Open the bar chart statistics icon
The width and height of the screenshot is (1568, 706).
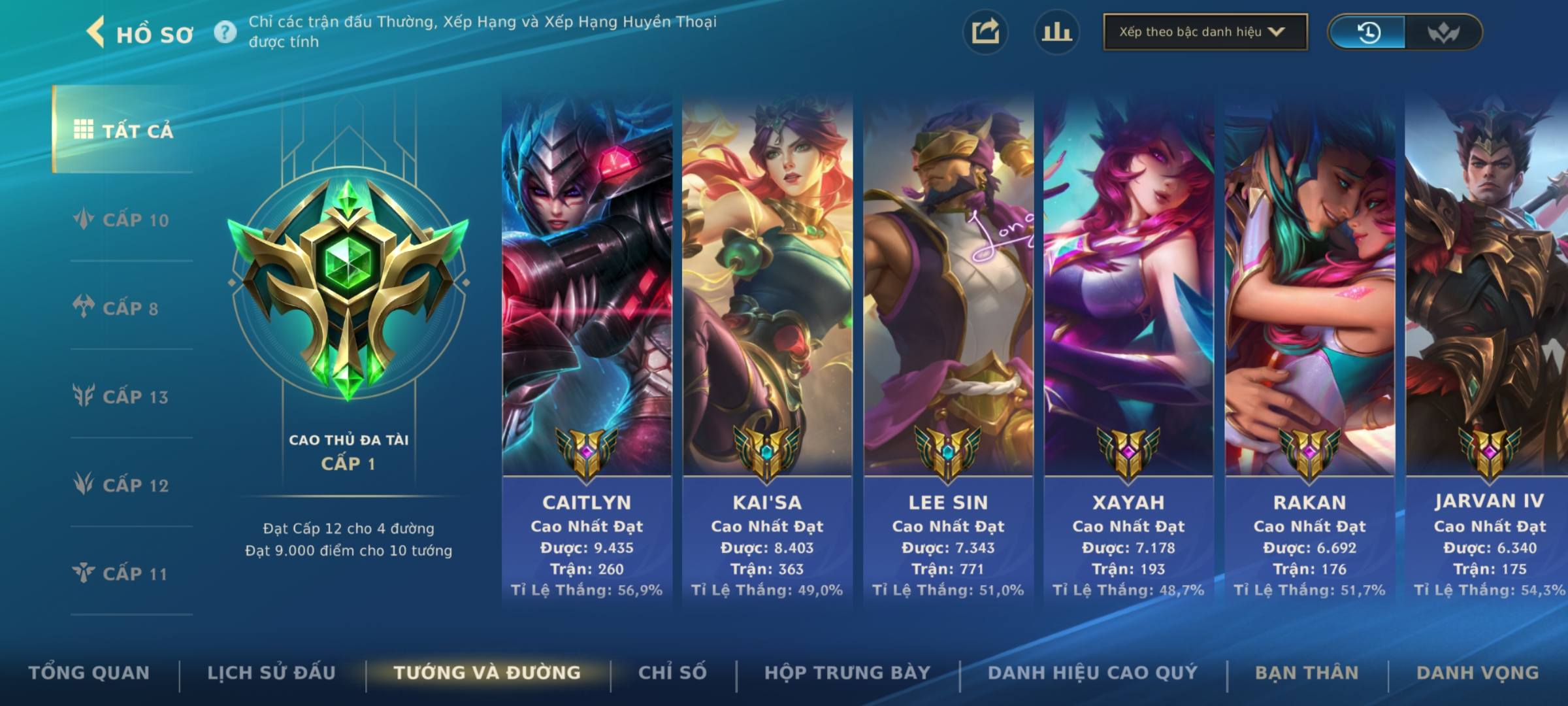pos(1056,32)
